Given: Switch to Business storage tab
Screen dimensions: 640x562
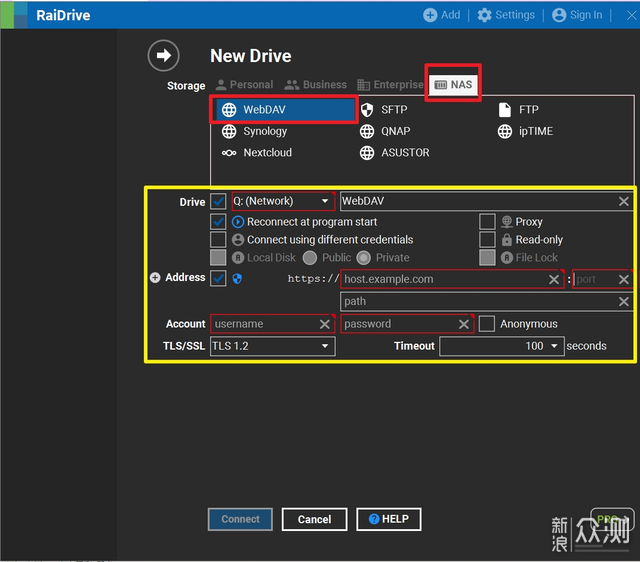Looking at the screenshot, I should pyautogui.click(x=316, y=84).
